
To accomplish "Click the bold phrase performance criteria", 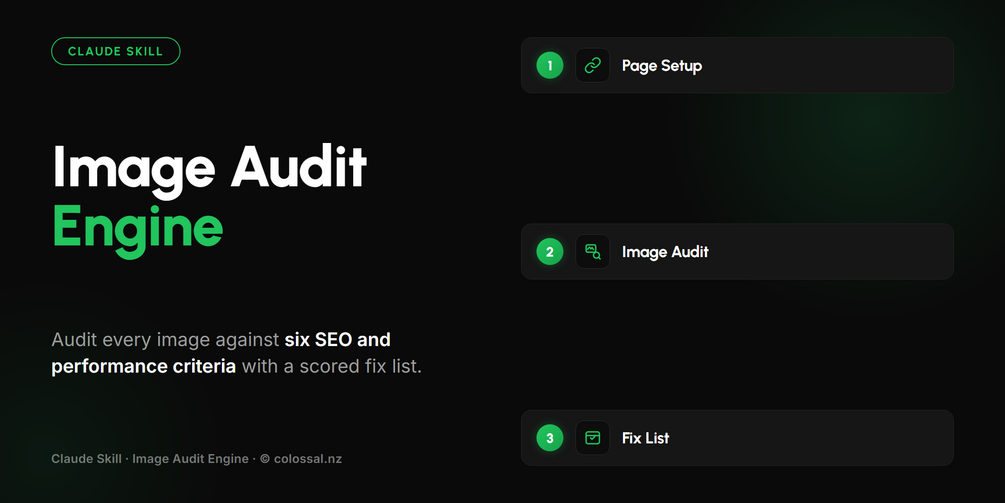I will click(x=144, y=367).
